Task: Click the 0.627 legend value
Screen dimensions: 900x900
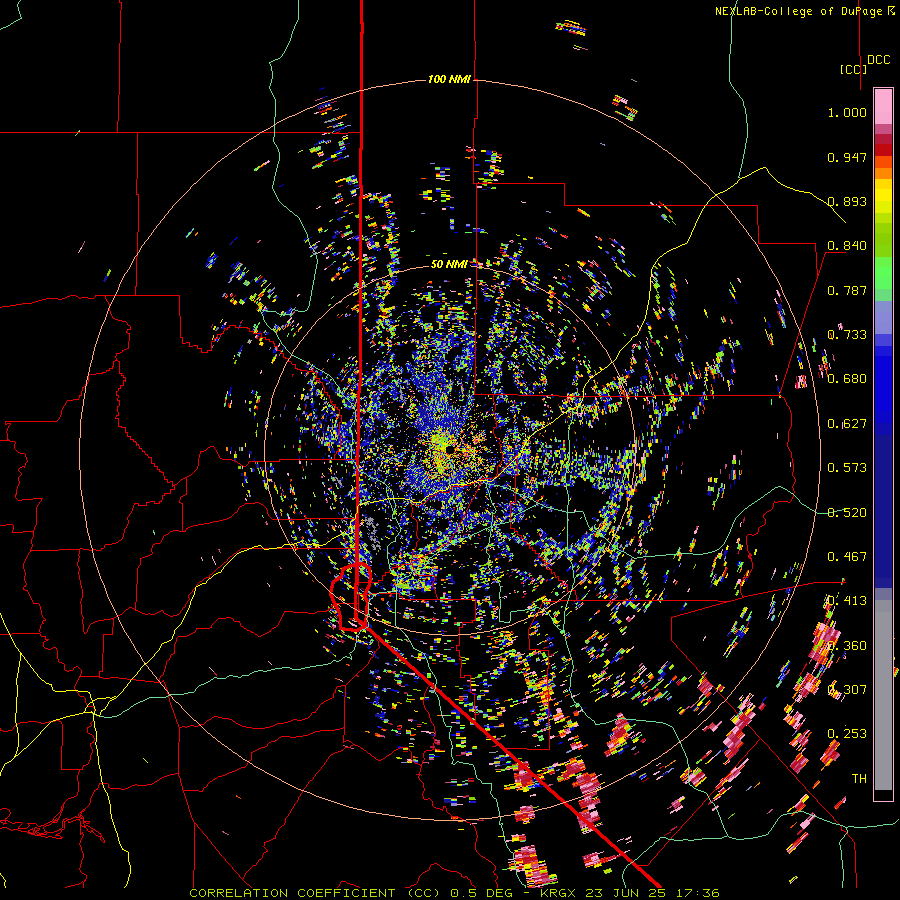Action: (x=847, y=424)
